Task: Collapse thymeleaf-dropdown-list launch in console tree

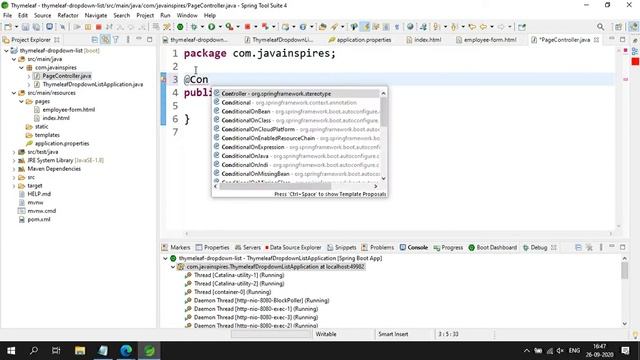Action: click(165, 258)
